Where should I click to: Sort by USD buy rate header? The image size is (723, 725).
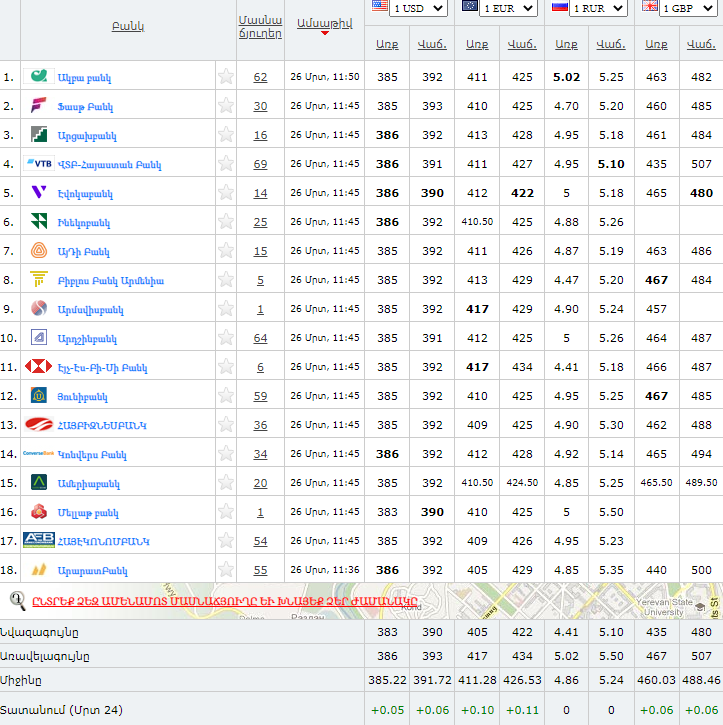pyautogui.click(x=387, y=44)
